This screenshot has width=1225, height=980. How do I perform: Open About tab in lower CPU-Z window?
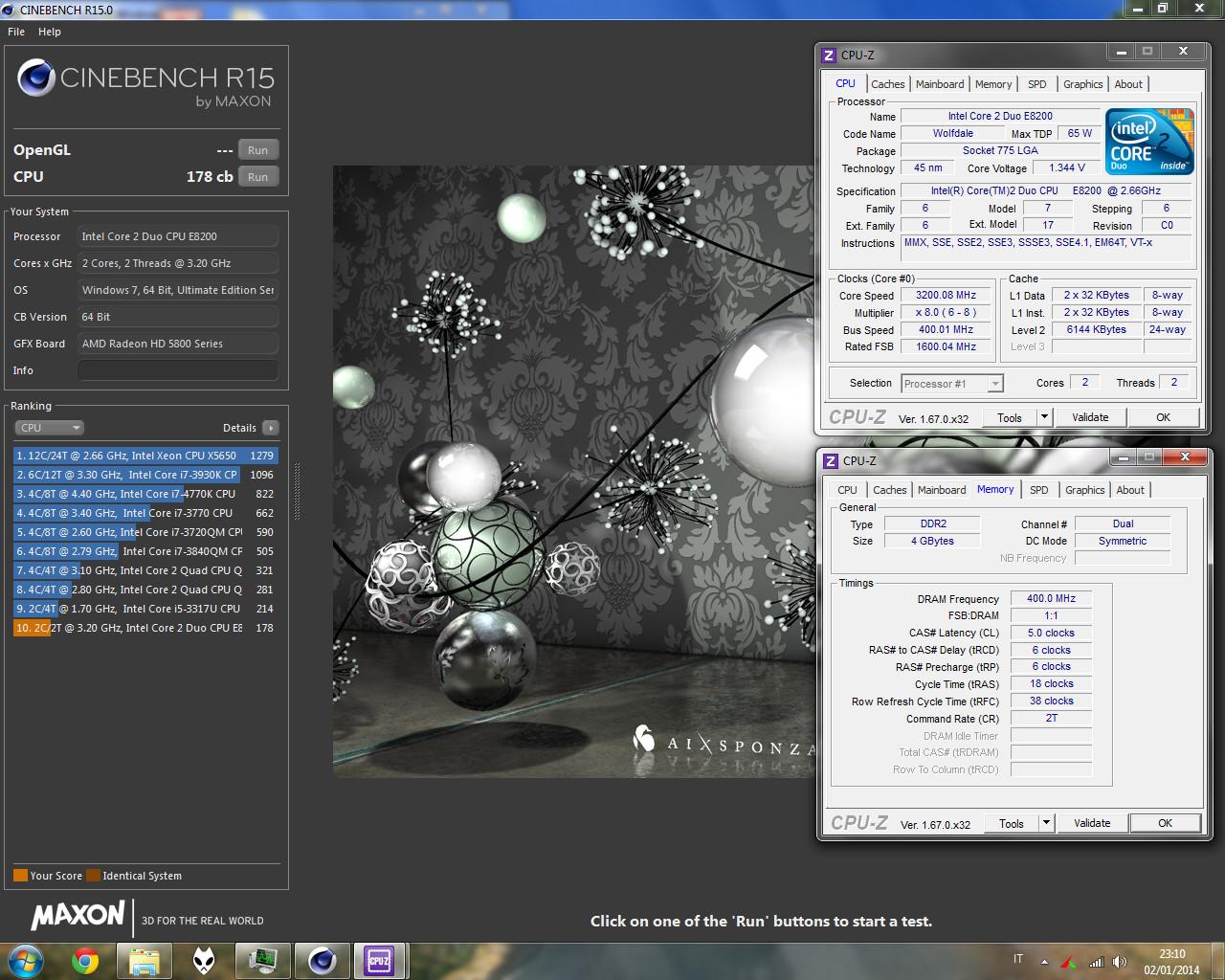(x=1130, y=490)
